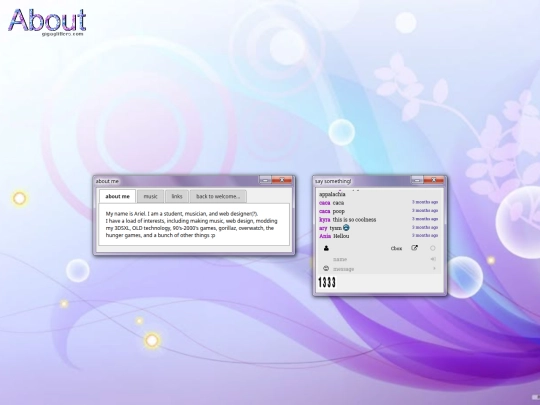The width and height of the screenshot is (540, 405).
Task: Minimize the "about me" window
Action: point(265,180)
